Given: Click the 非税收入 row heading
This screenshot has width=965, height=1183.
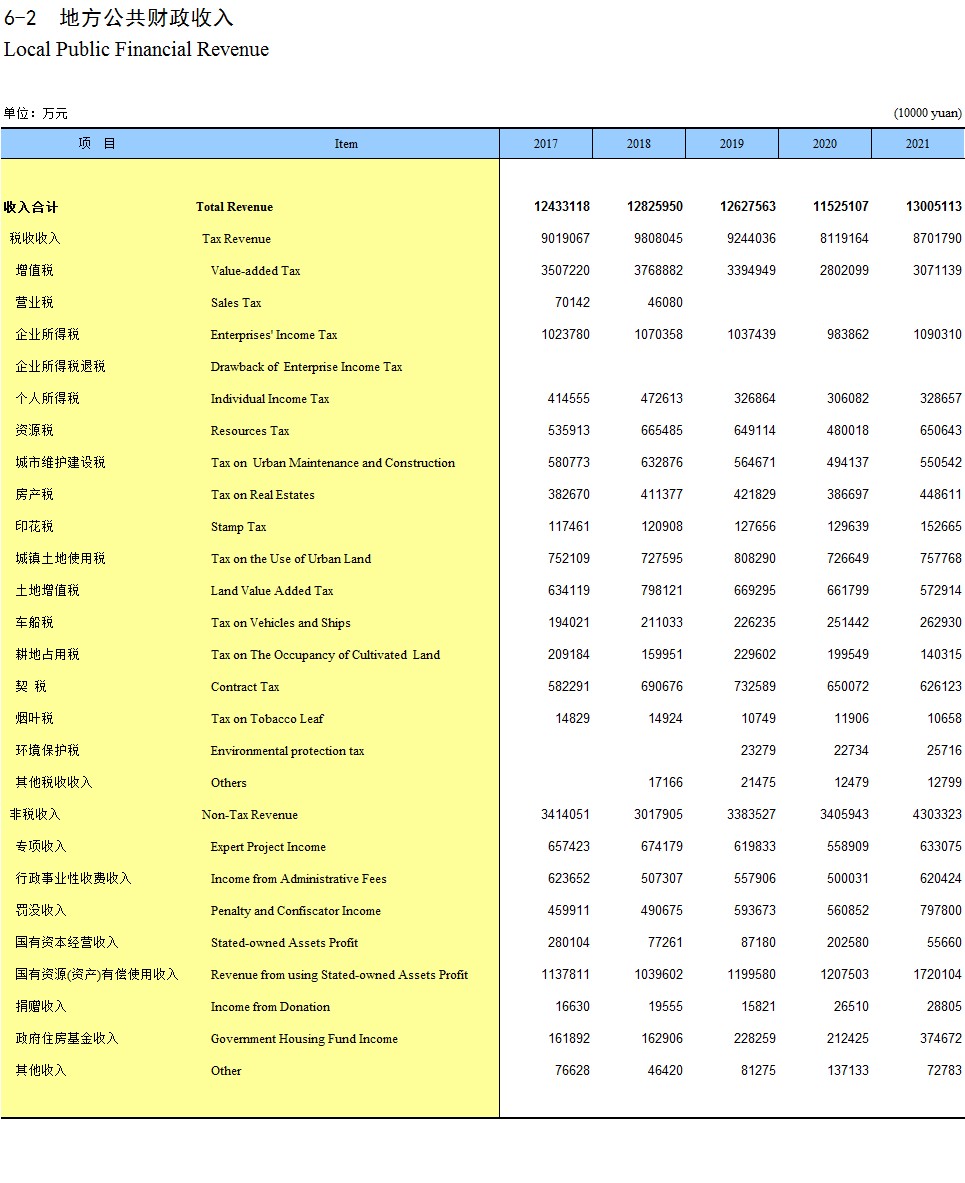Looking at the screenshot, I should pyautogui.click(x=35, y=814).
